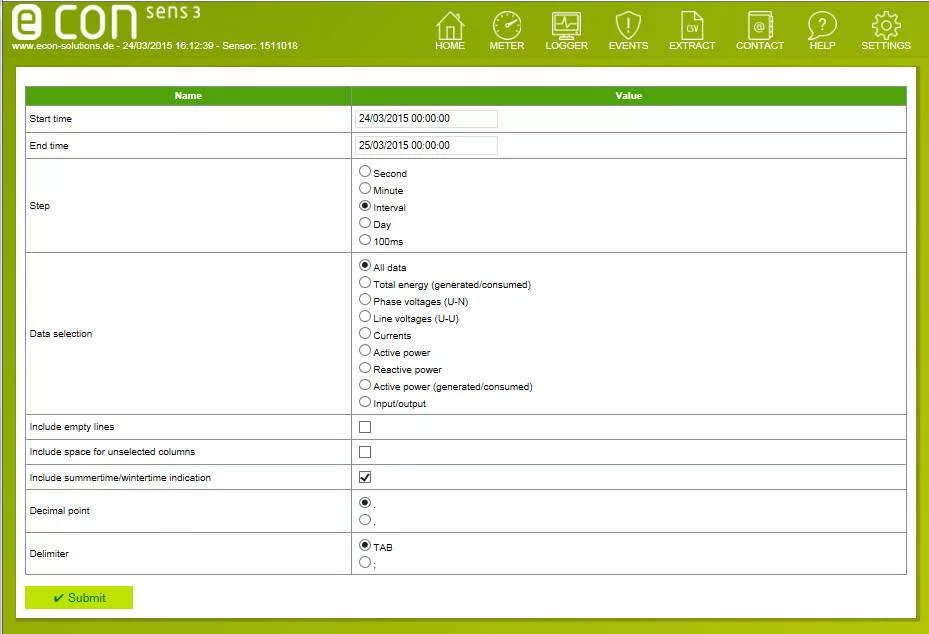This screenshot has height=634, width=929.
Task: Uncheck summertime/wintertime indication checkbox
Action: point(365,477)
